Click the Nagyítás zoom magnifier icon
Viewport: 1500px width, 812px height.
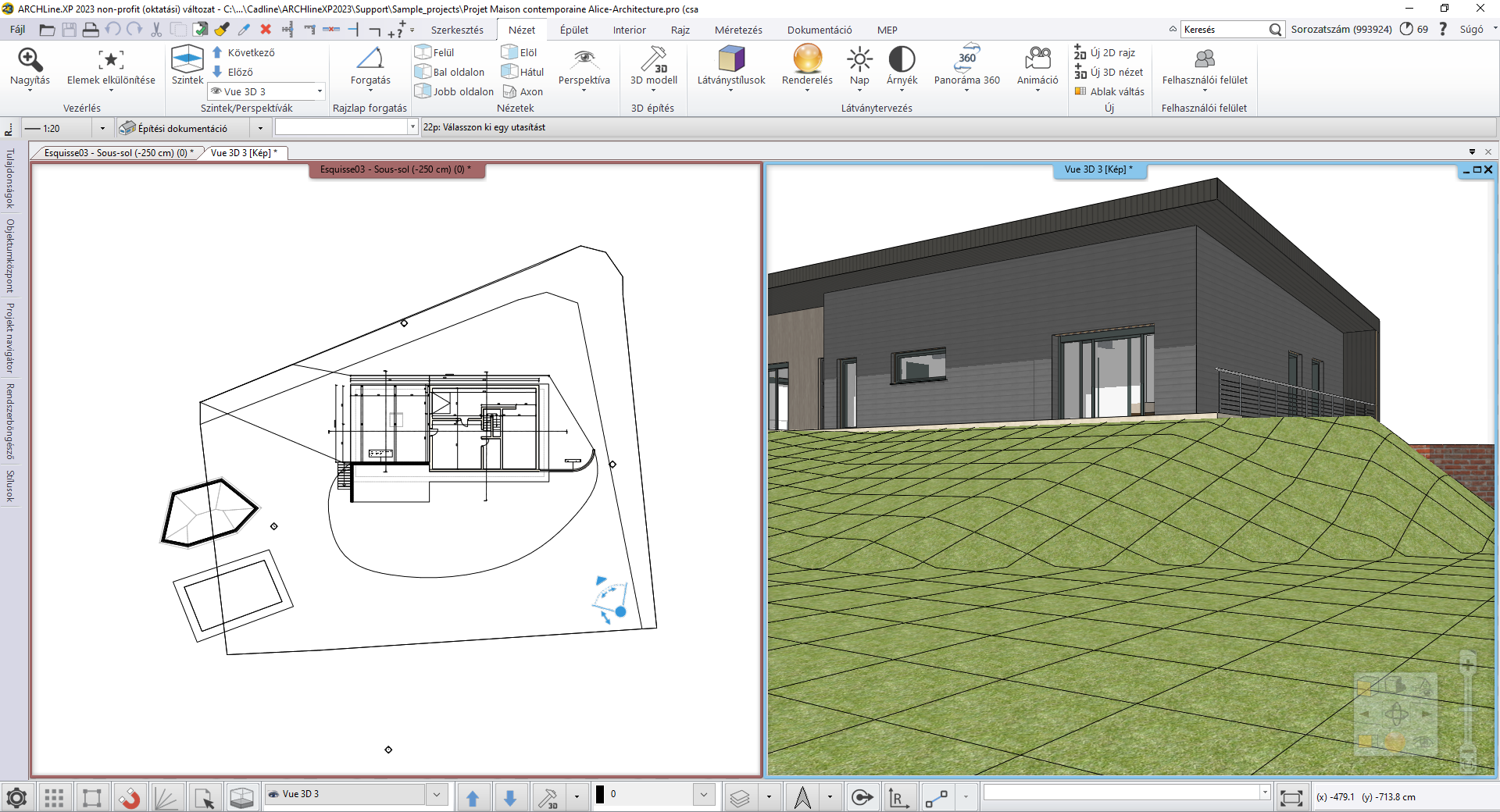pos(30,60)
